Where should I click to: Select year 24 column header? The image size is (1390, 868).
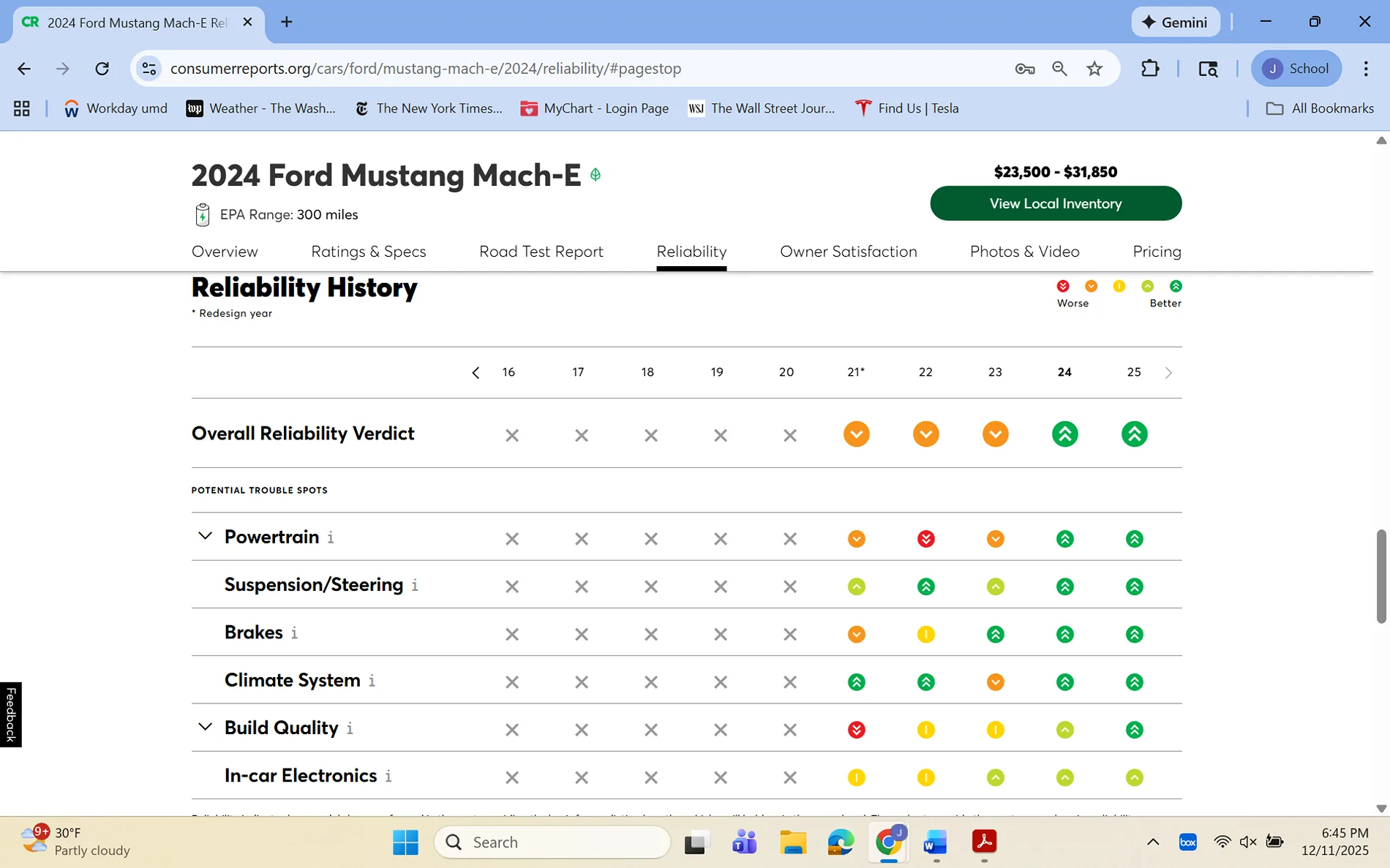click(1064, 372)
